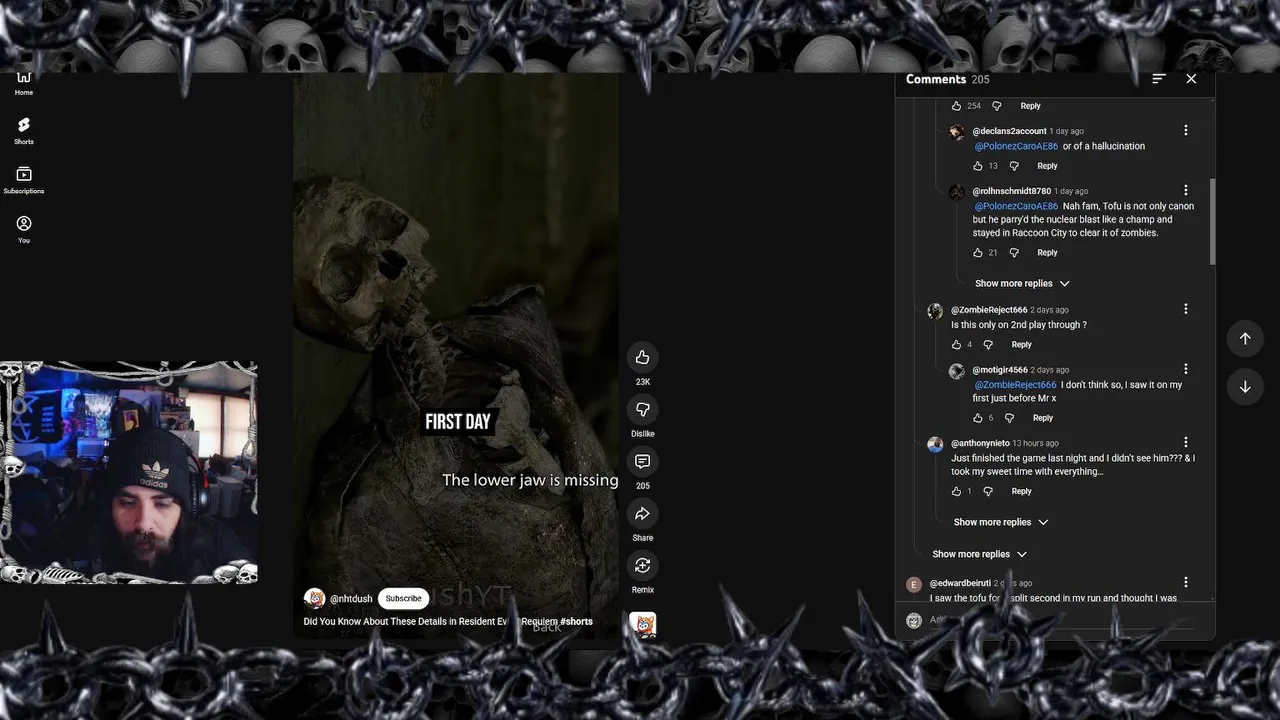Open the nhtdush channel avatar
The height and width of the screenshot is (720, 1280).
(x=314, y=598)
